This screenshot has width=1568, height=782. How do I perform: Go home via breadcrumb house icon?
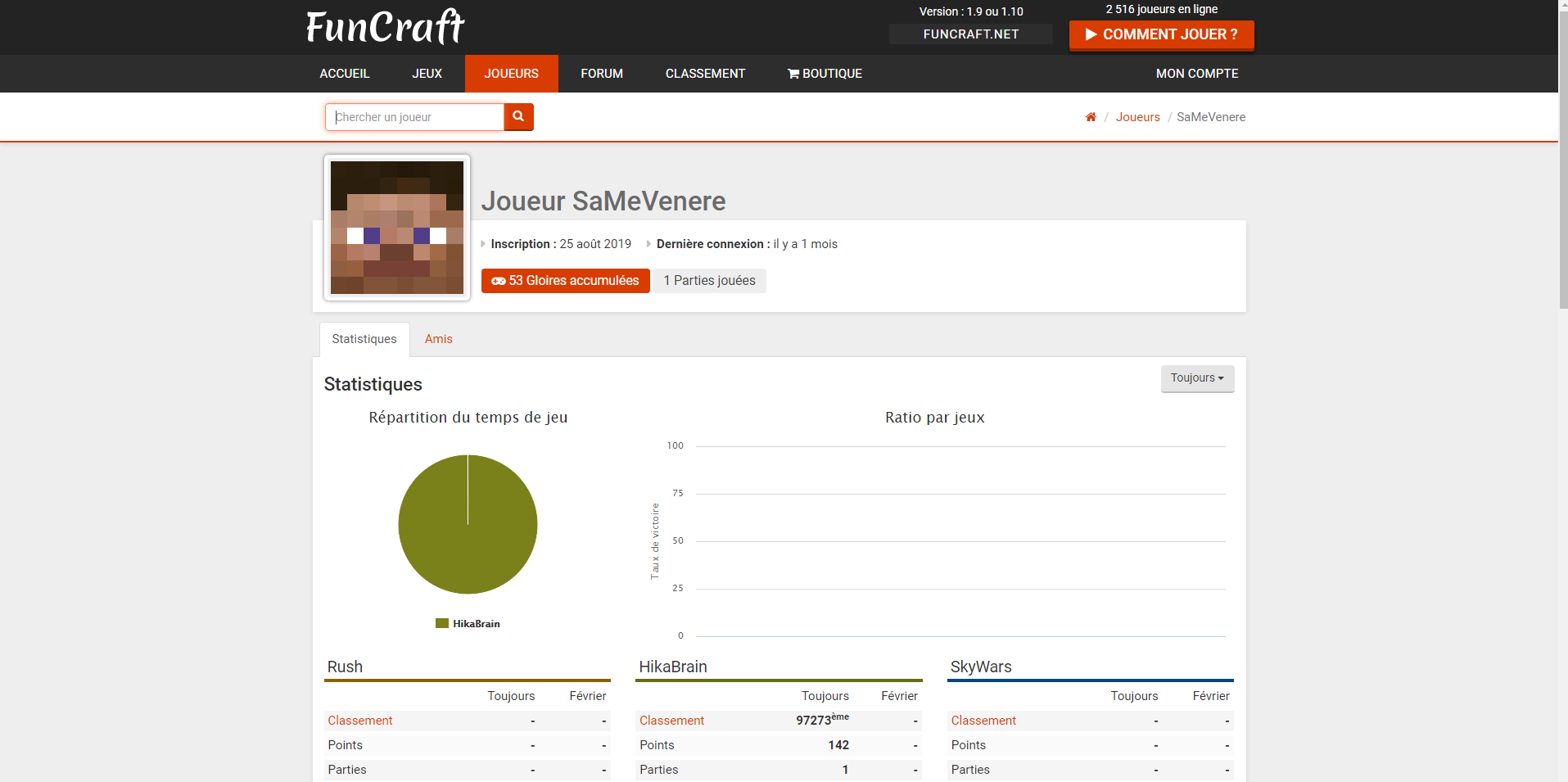[1091, 117]
